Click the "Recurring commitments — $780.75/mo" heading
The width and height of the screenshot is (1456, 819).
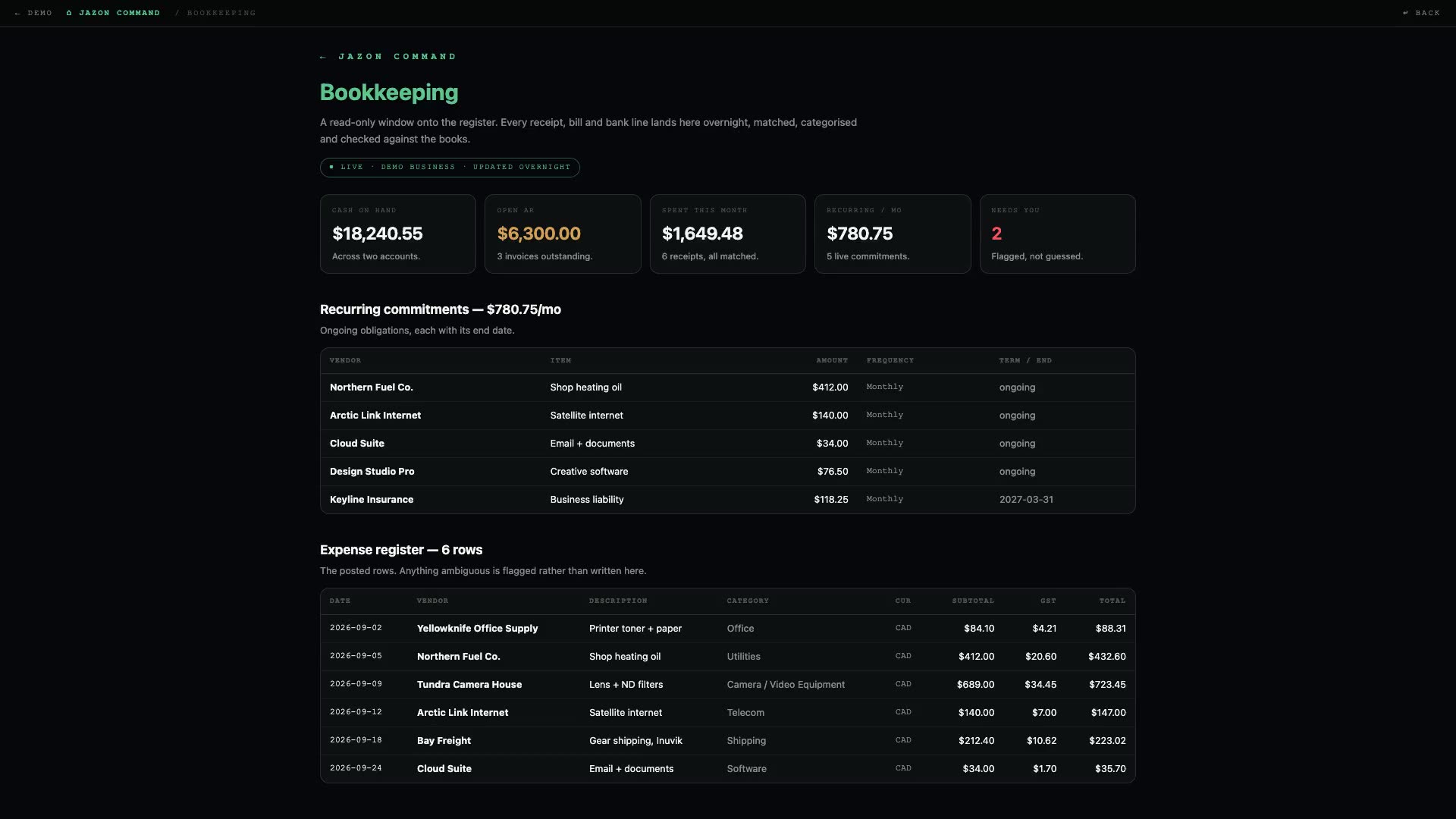click(x=441, y=309)
